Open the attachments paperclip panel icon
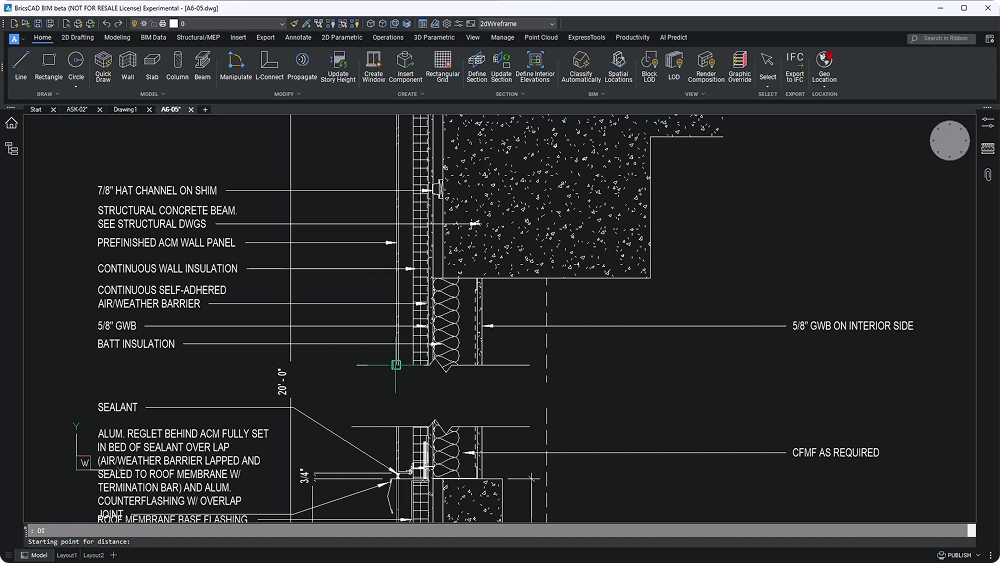 point(988,174)
